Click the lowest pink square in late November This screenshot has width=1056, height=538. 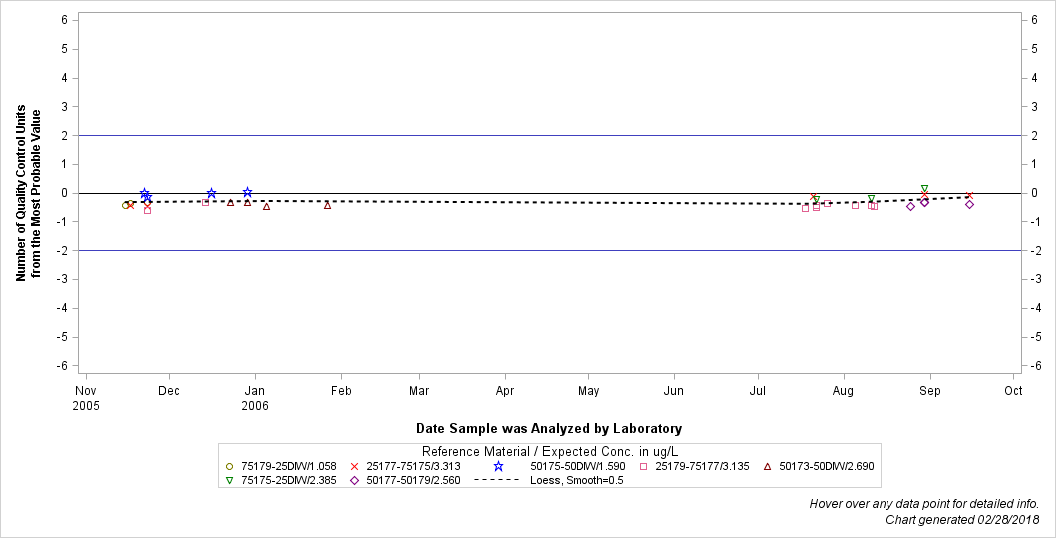click(147, 210)
